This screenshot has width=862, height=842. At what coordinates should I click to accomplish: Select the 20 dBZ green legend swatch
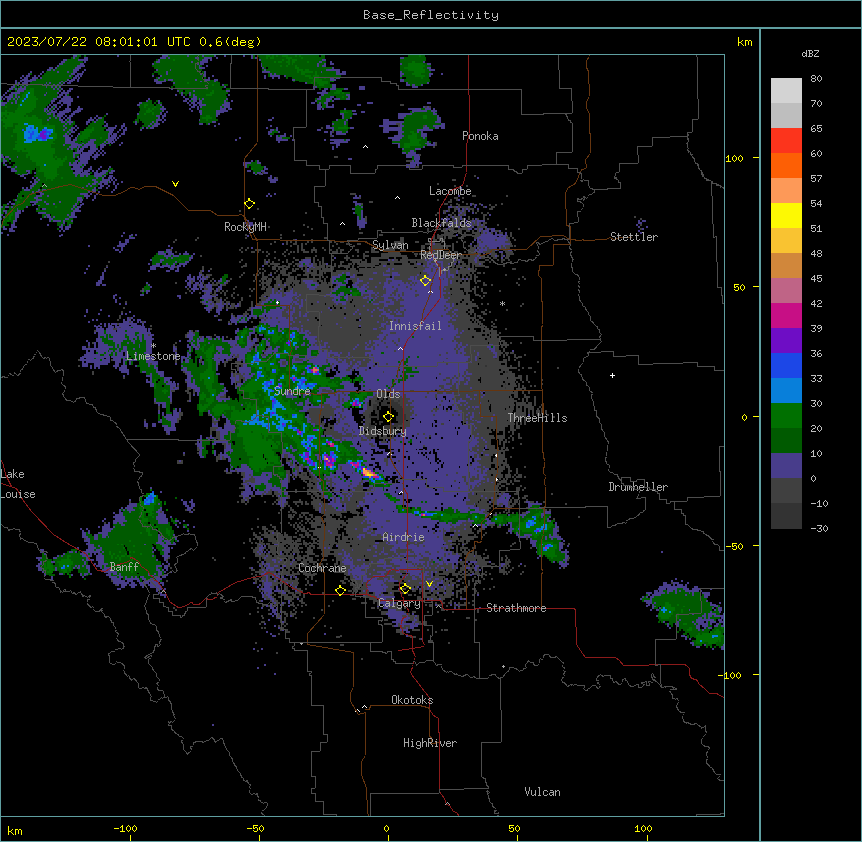coord(786,416)
